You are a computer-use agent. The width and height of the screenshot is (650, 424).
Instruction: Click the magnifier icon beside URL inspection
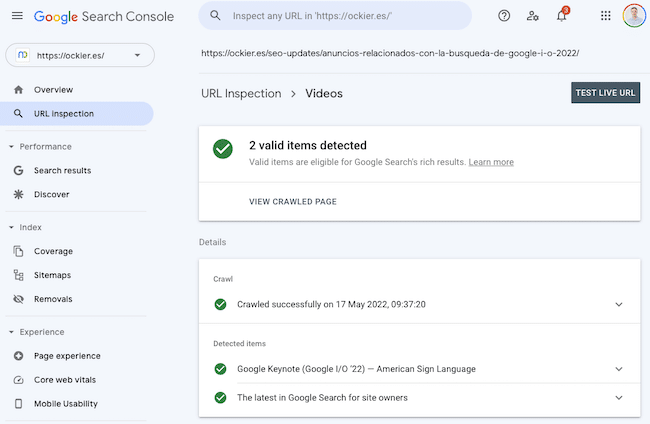pyautogui.click(x=18, y=114)
